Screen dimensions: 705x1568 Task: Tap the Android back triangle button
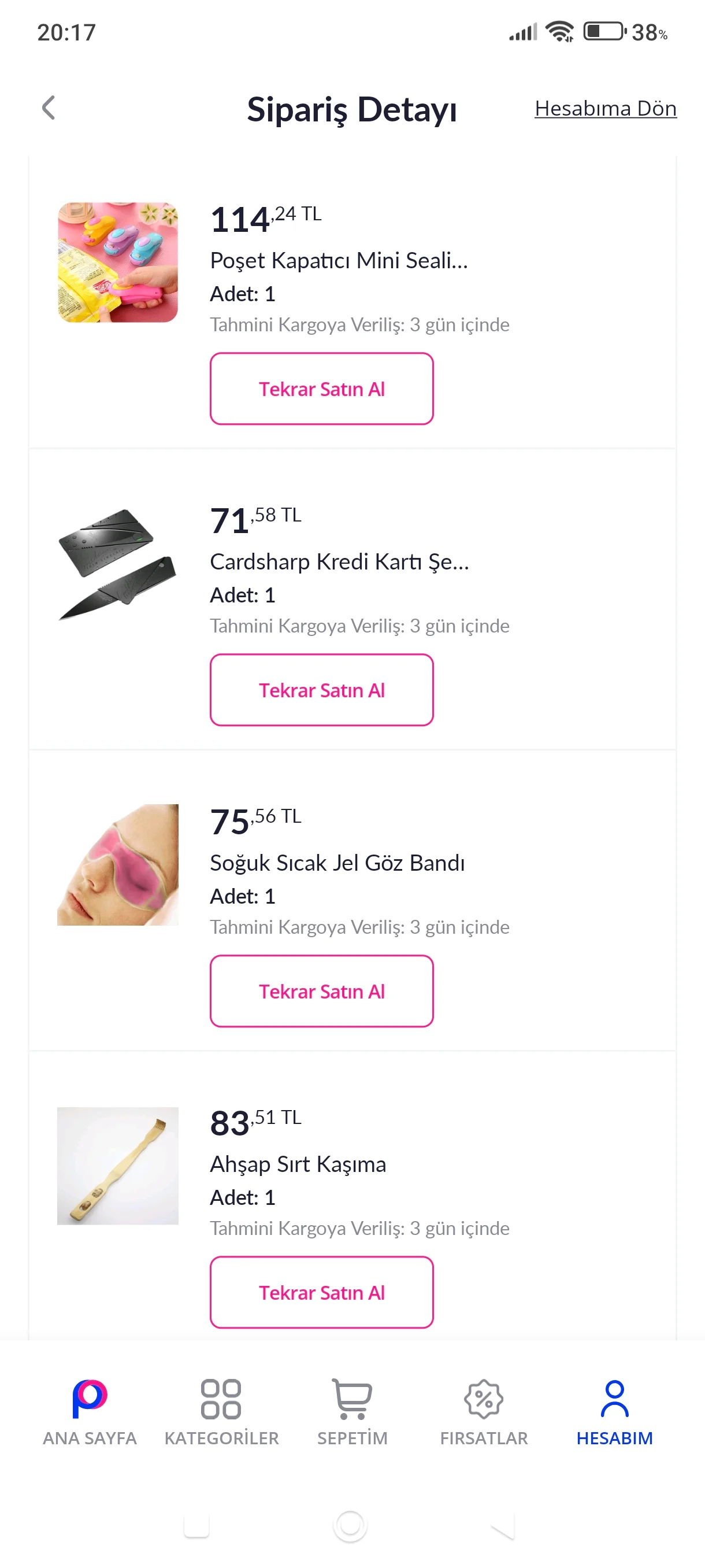(x=503, y=1526)
